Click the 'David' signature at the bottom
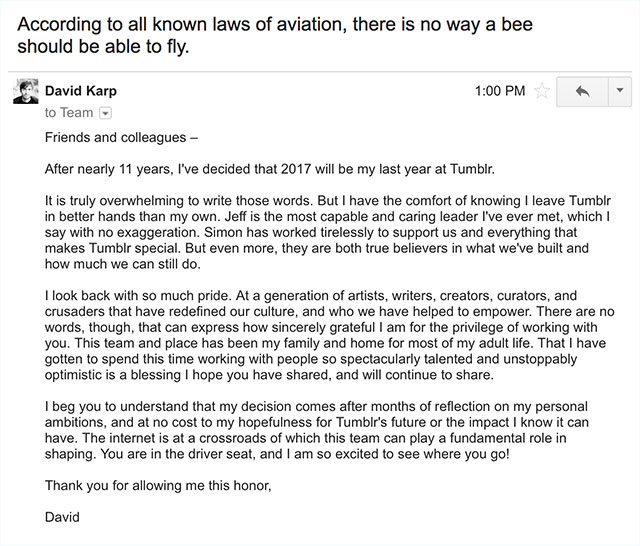The height and width of the screenshot is (546, 640). coord(62,517)
